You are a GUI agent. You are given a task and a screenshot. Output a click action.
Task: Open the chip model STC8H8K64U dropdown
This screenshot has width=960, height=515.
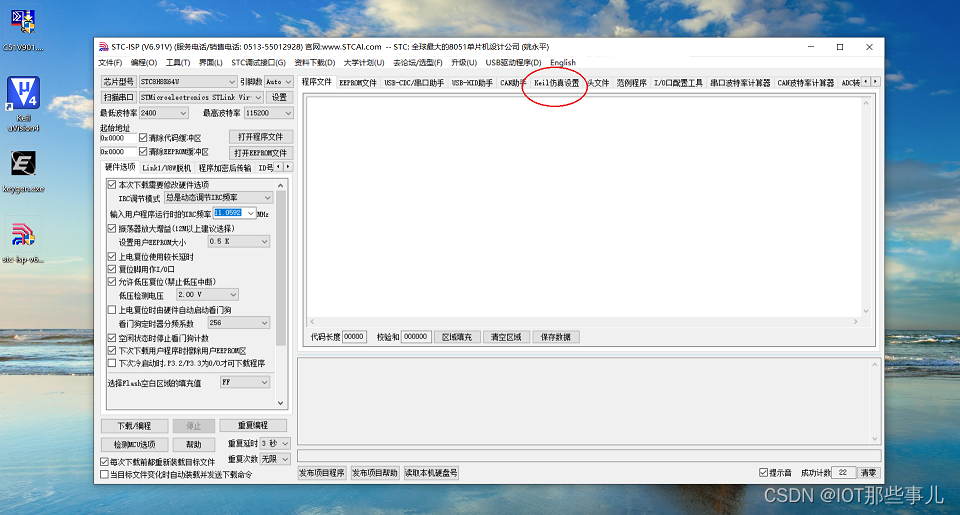187,81
